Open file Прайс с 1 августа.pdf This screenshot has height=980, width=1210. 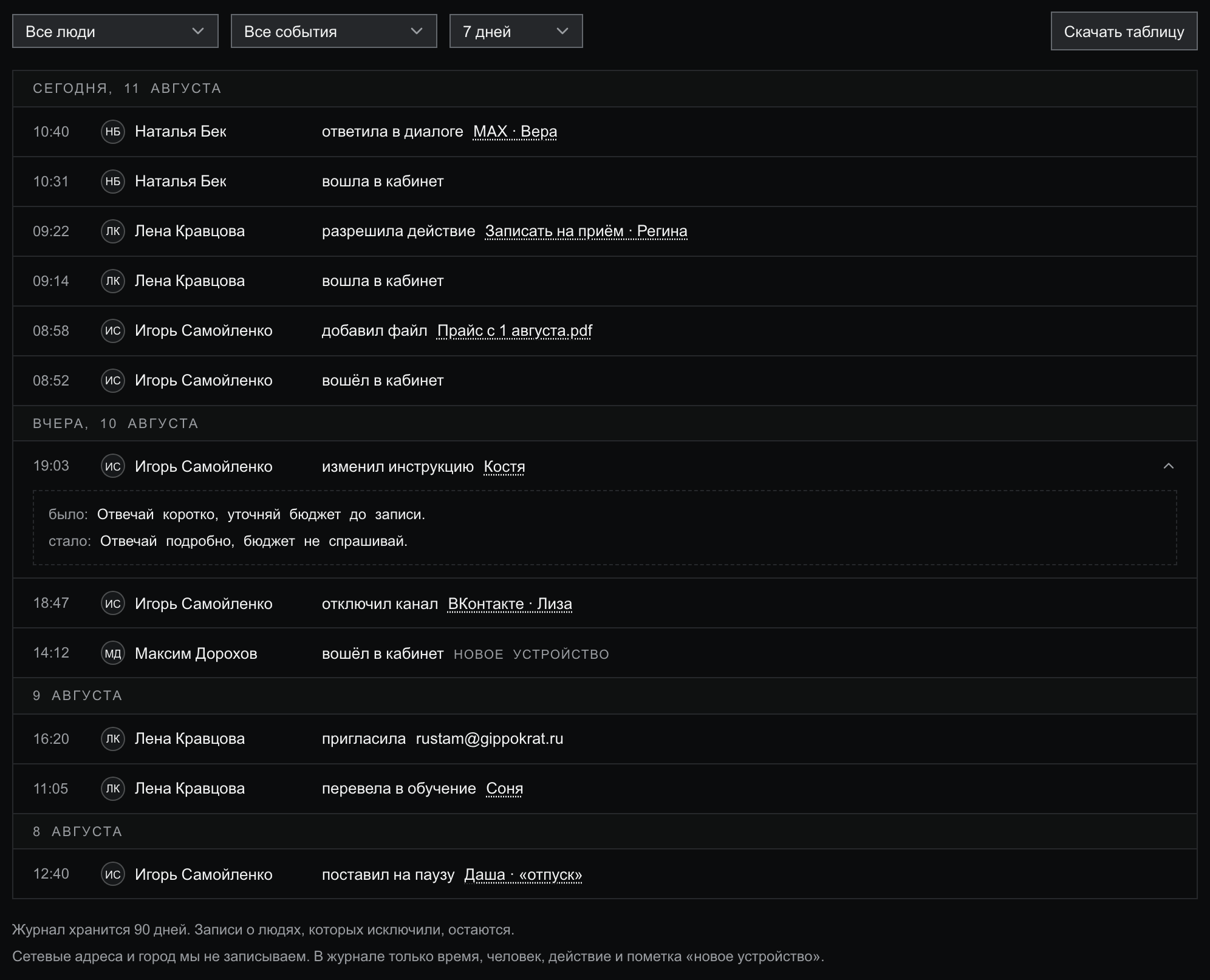(514, 331)
